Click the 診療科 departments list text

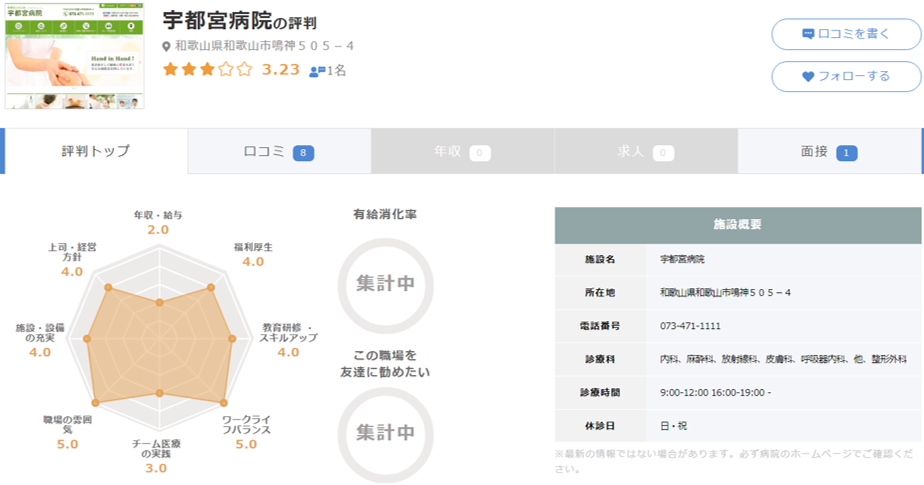(x=783, y=359)
